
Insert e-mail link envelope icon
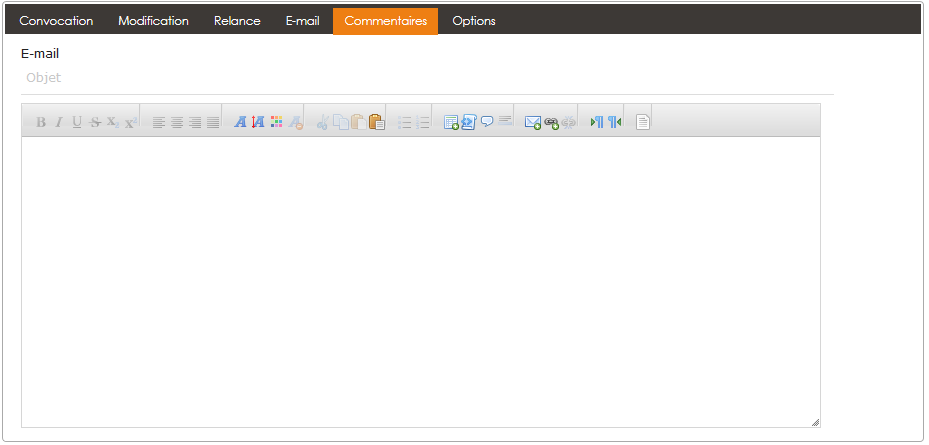(533, 122)
